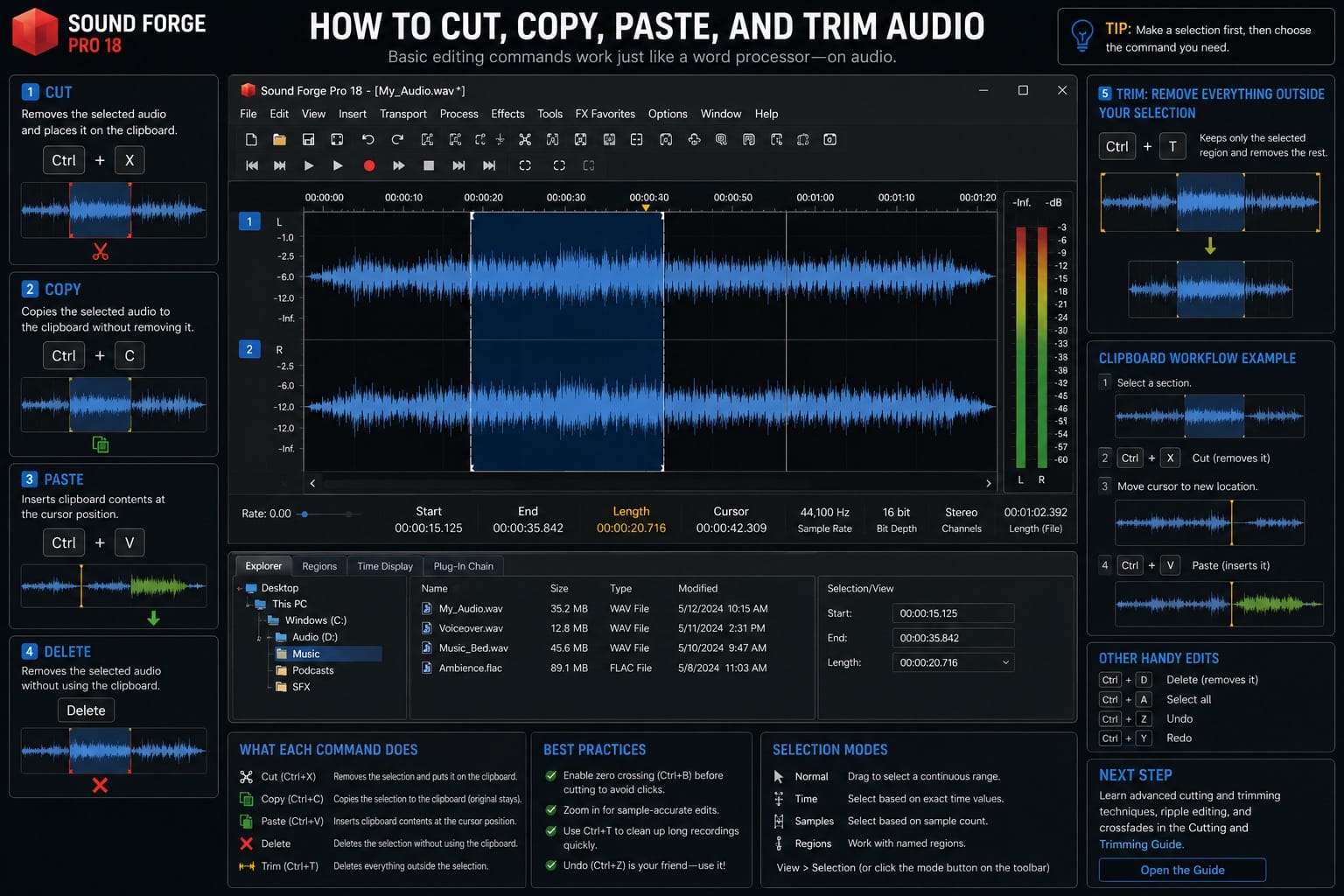1344x896 pixels.
Task: Click the Rate slider handle
Action: click(304, 514)
